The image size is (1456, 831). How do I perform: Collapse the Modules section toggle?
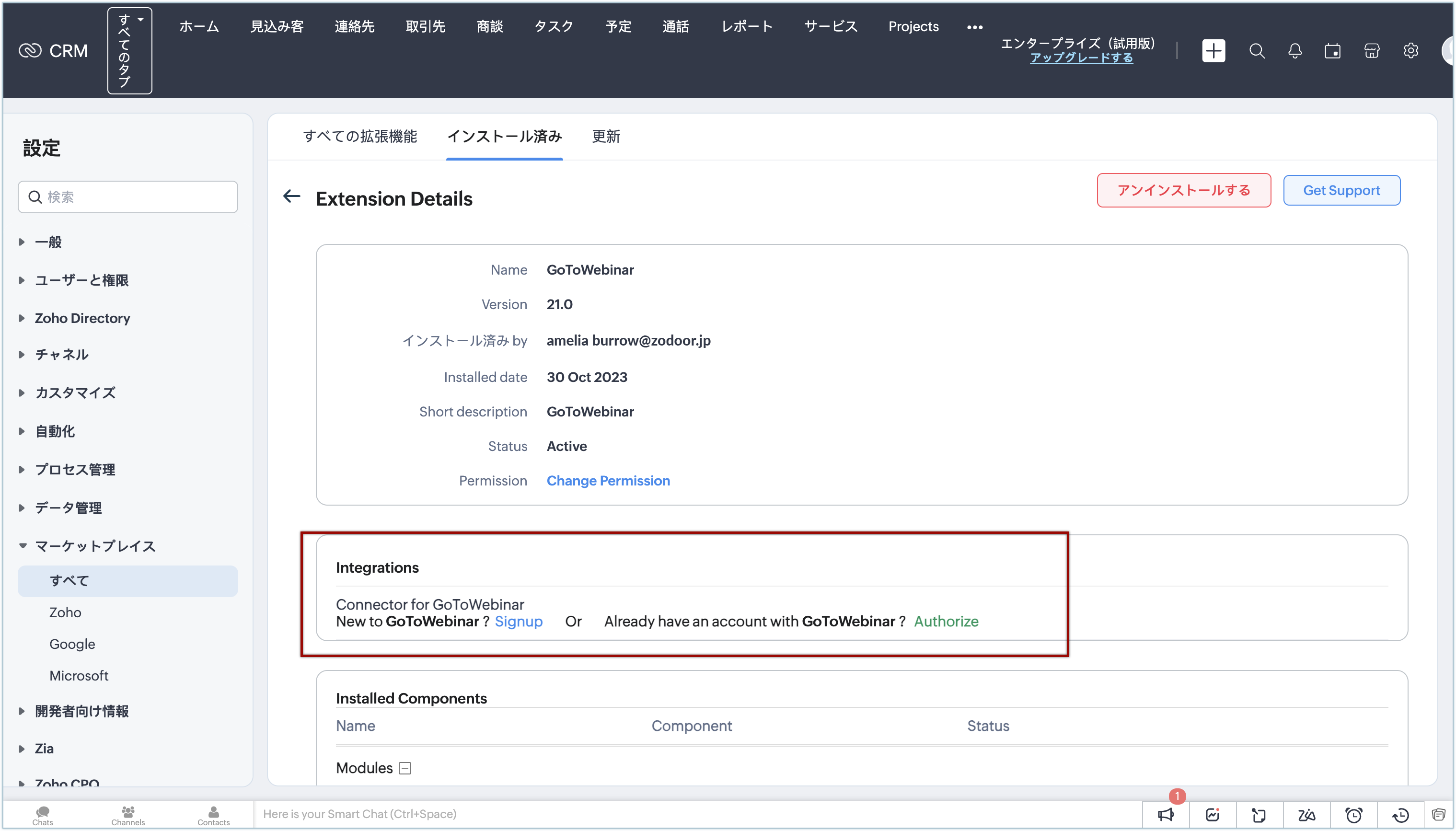[404, 768]
